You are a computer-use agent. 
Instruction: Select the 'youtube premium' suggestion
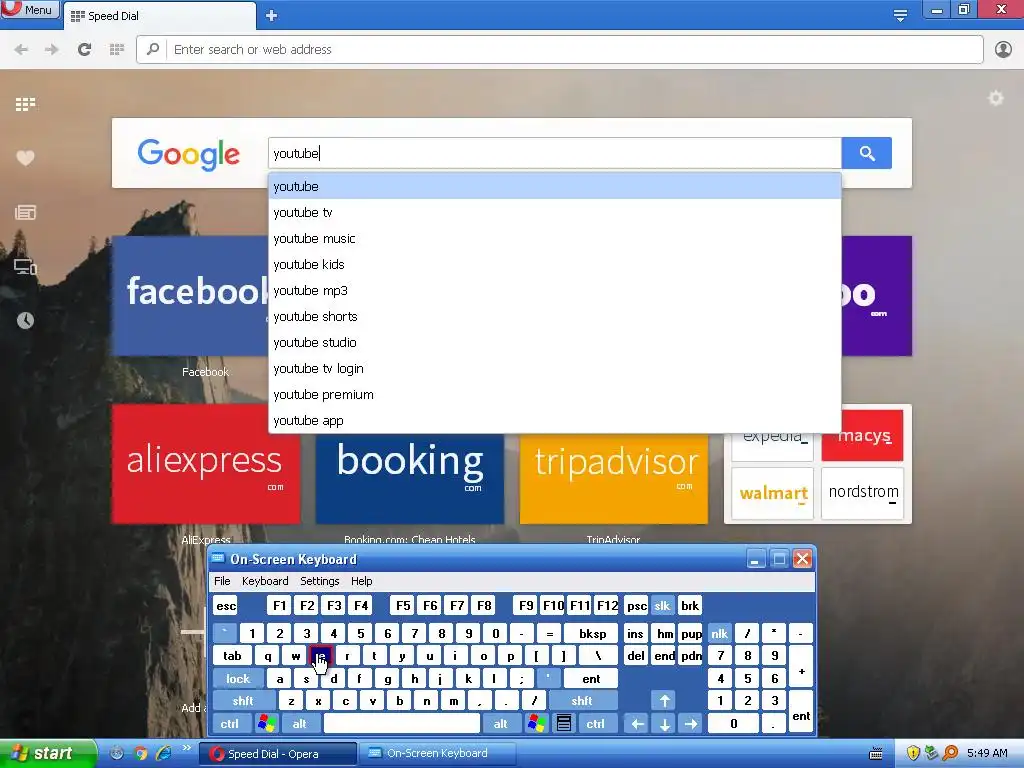pyautogui.click(x=554, y=395)
